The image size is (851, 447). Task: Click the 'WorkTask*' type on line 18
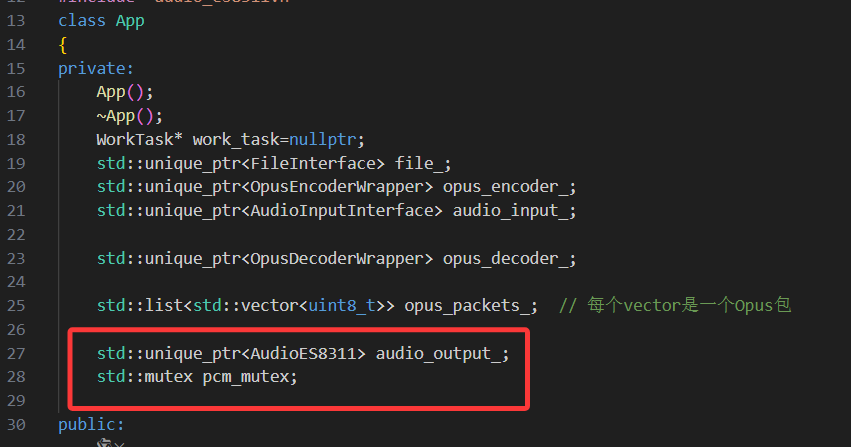click(139, 139)
